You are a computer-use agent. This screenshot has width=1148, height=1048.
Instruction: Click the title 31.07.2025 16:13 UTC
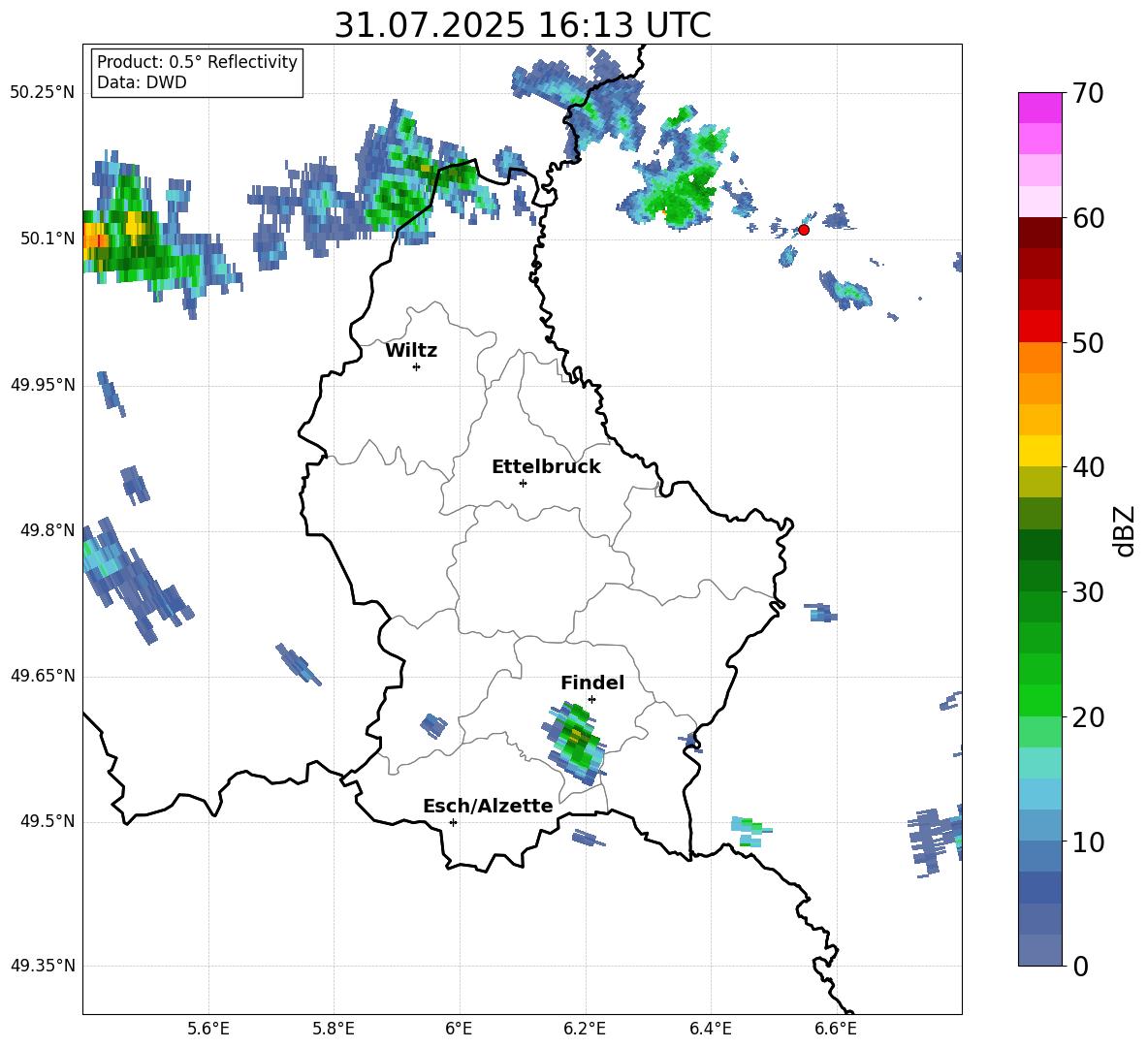(522, 25)
